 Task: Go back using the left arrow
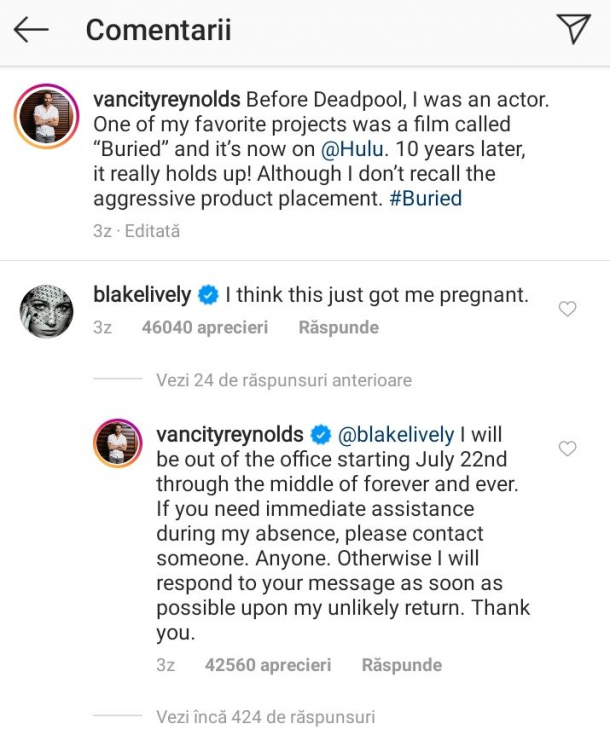pyautogui.click(x=31, y=30)
